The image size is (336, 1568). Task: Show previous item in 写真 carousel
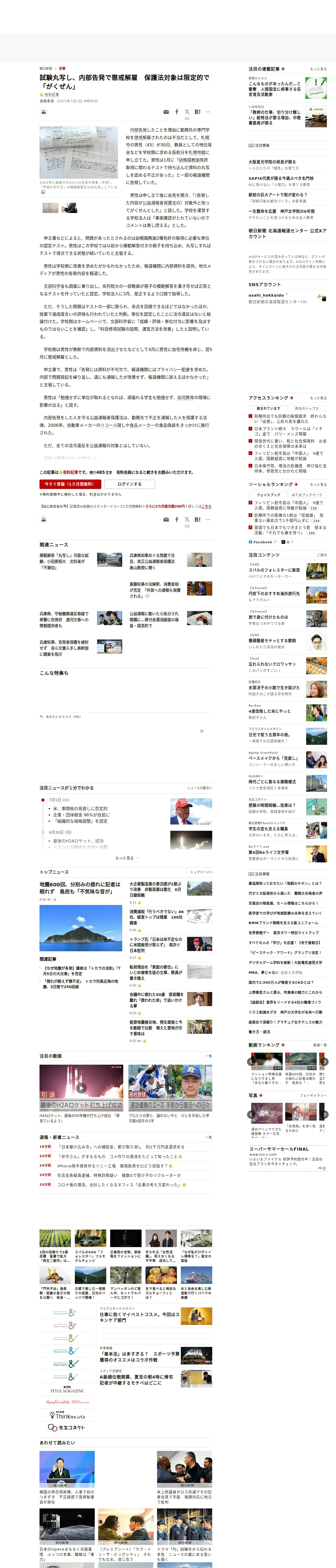coord(251,1115)
